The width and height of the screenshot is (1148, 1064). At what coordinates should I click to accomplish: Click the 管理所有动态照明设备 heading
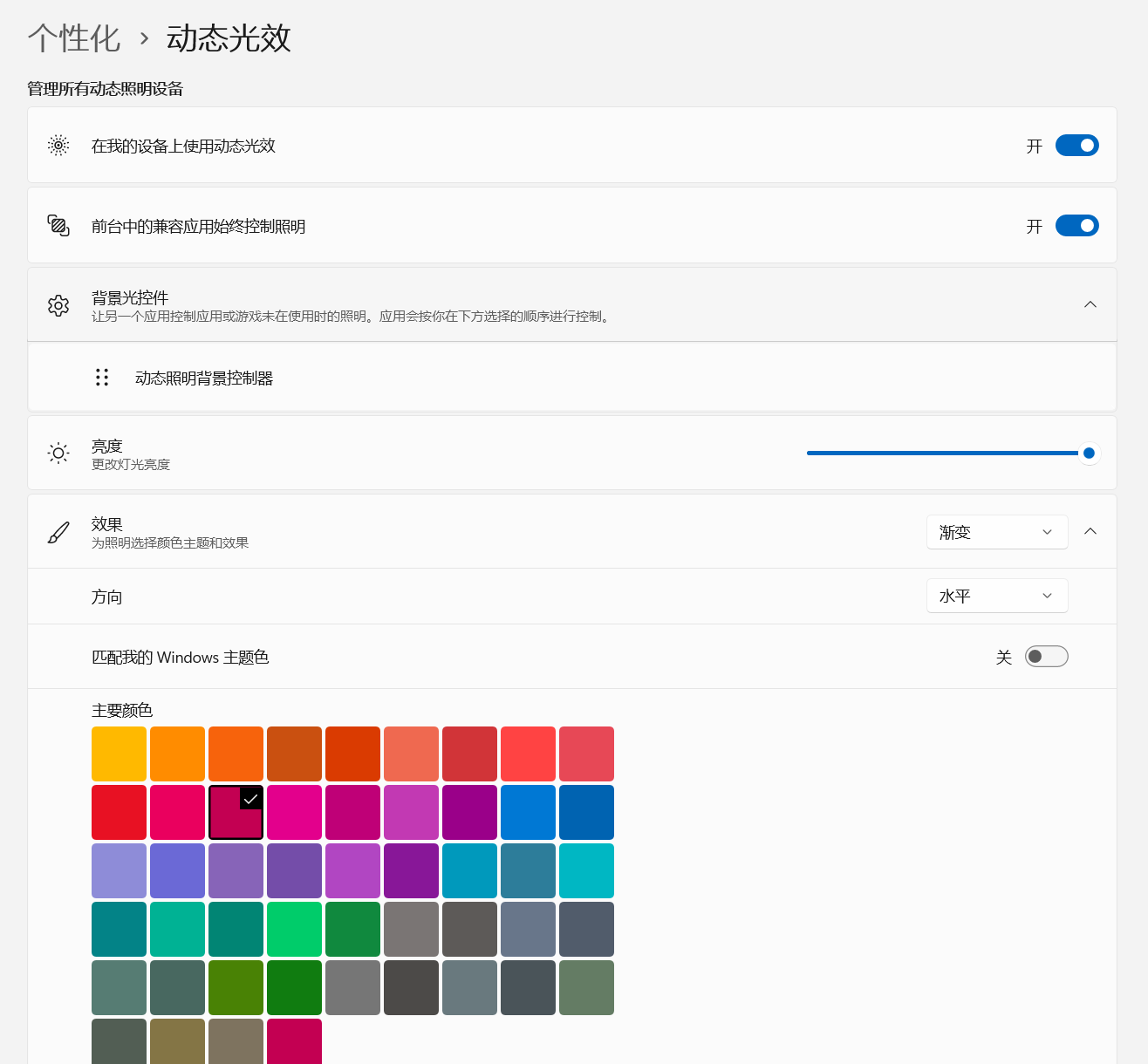[x=105, y=88]
